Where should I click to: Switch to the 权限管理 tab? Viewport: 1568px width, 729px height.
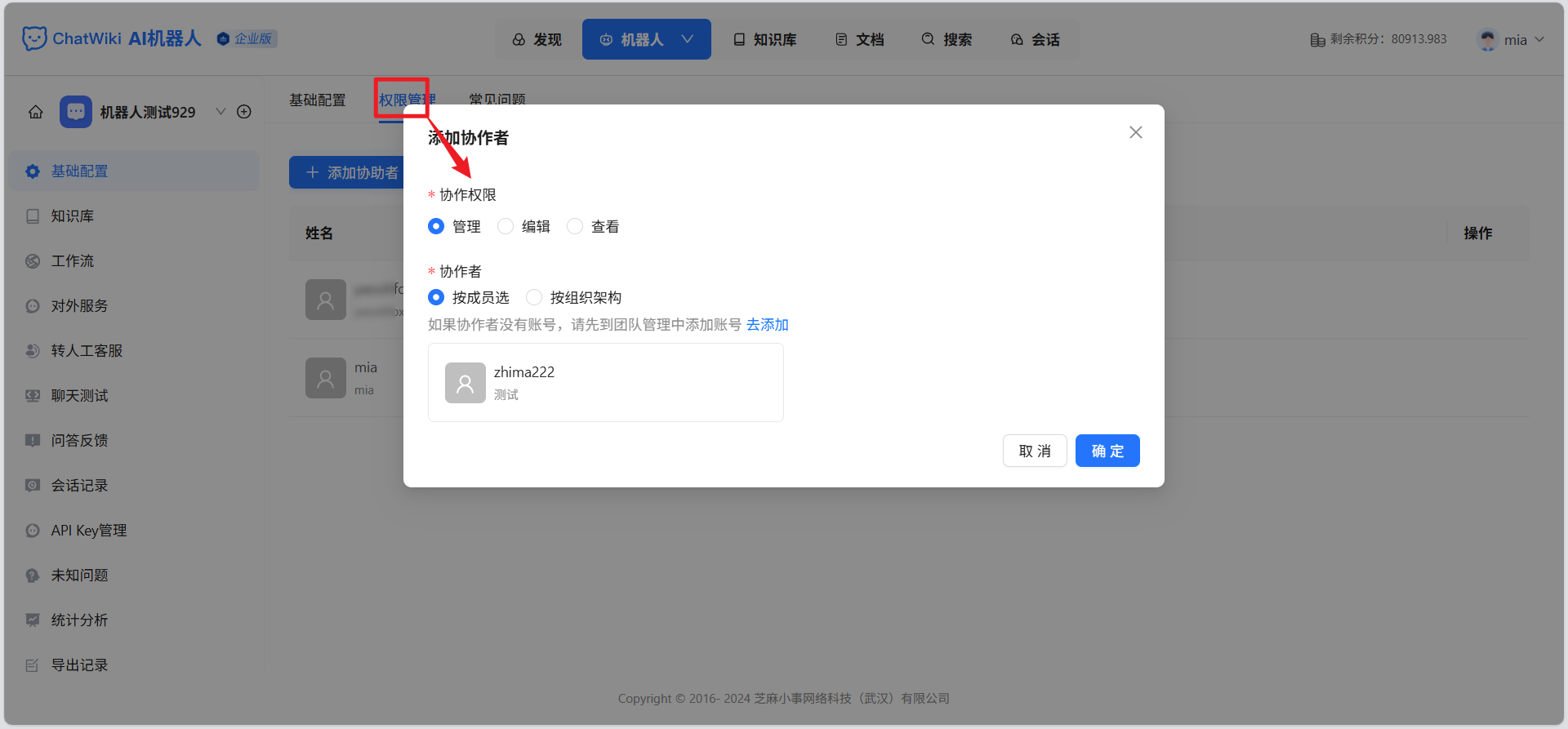(x=407, y=100)
